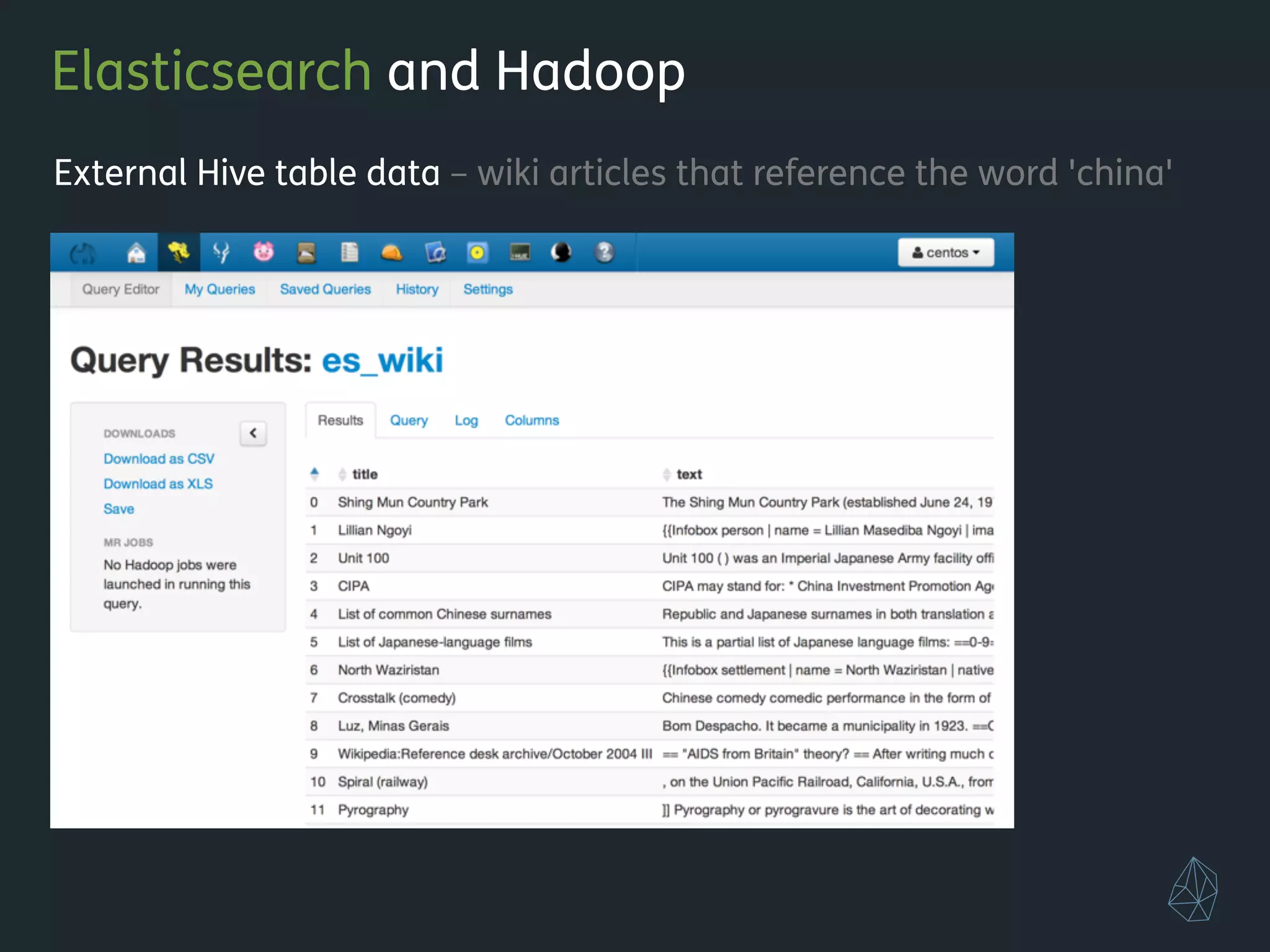Switch to the Columns tab
The width and height of the screenshot is (1270, 952).
point(531,421)
